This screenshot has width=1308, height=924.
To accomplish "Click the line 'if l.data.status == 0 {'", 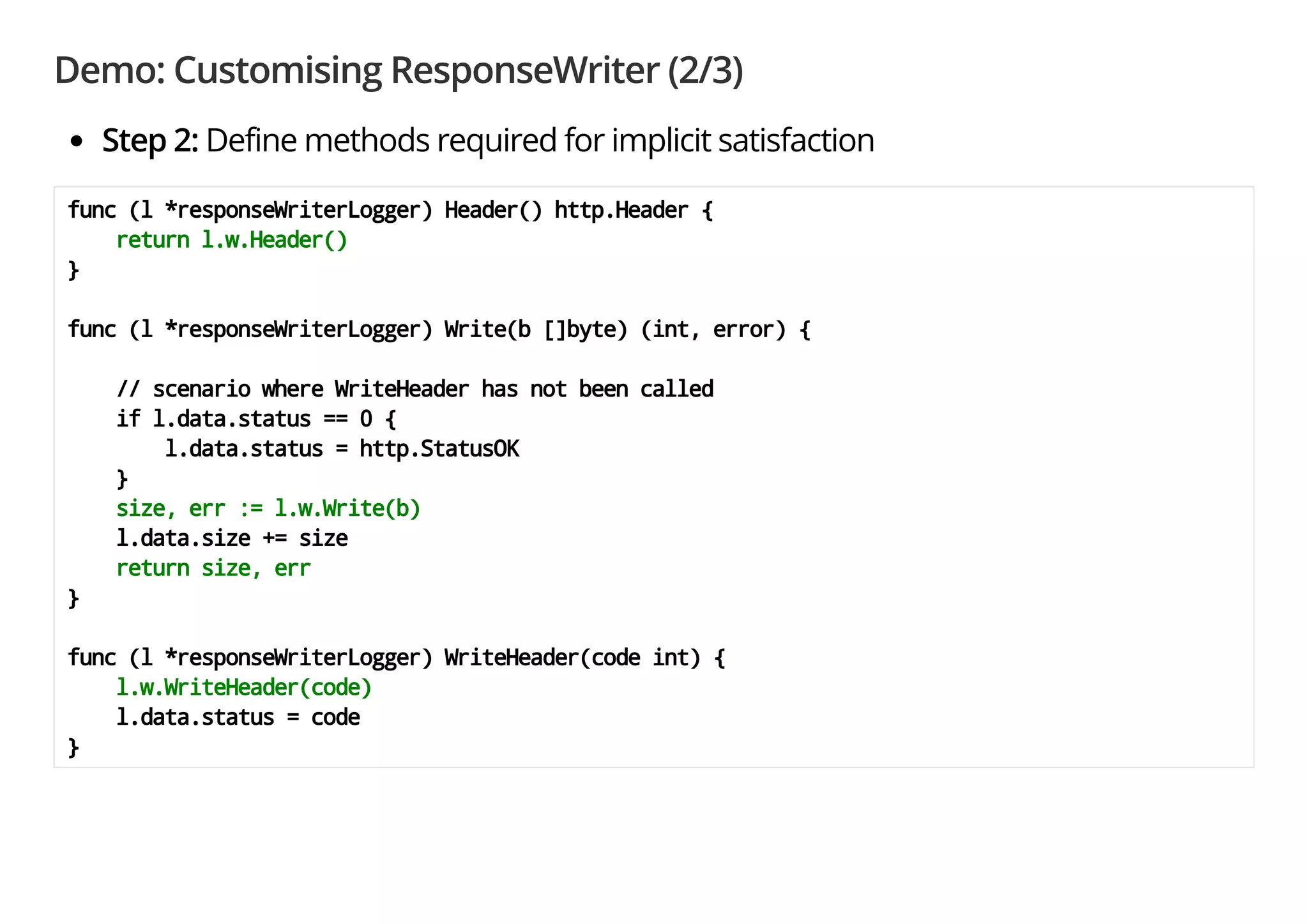I will pyautogui.click(x=256, y=419).
